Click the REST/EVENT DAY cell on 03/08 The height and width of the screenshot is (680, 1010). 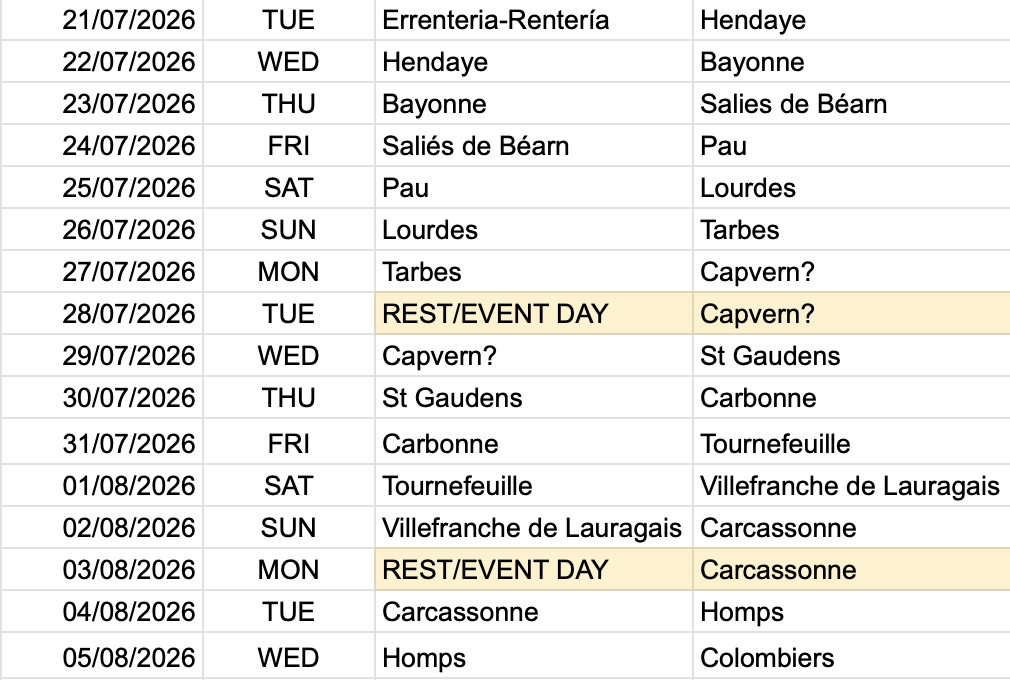click(x=533, y=569)
